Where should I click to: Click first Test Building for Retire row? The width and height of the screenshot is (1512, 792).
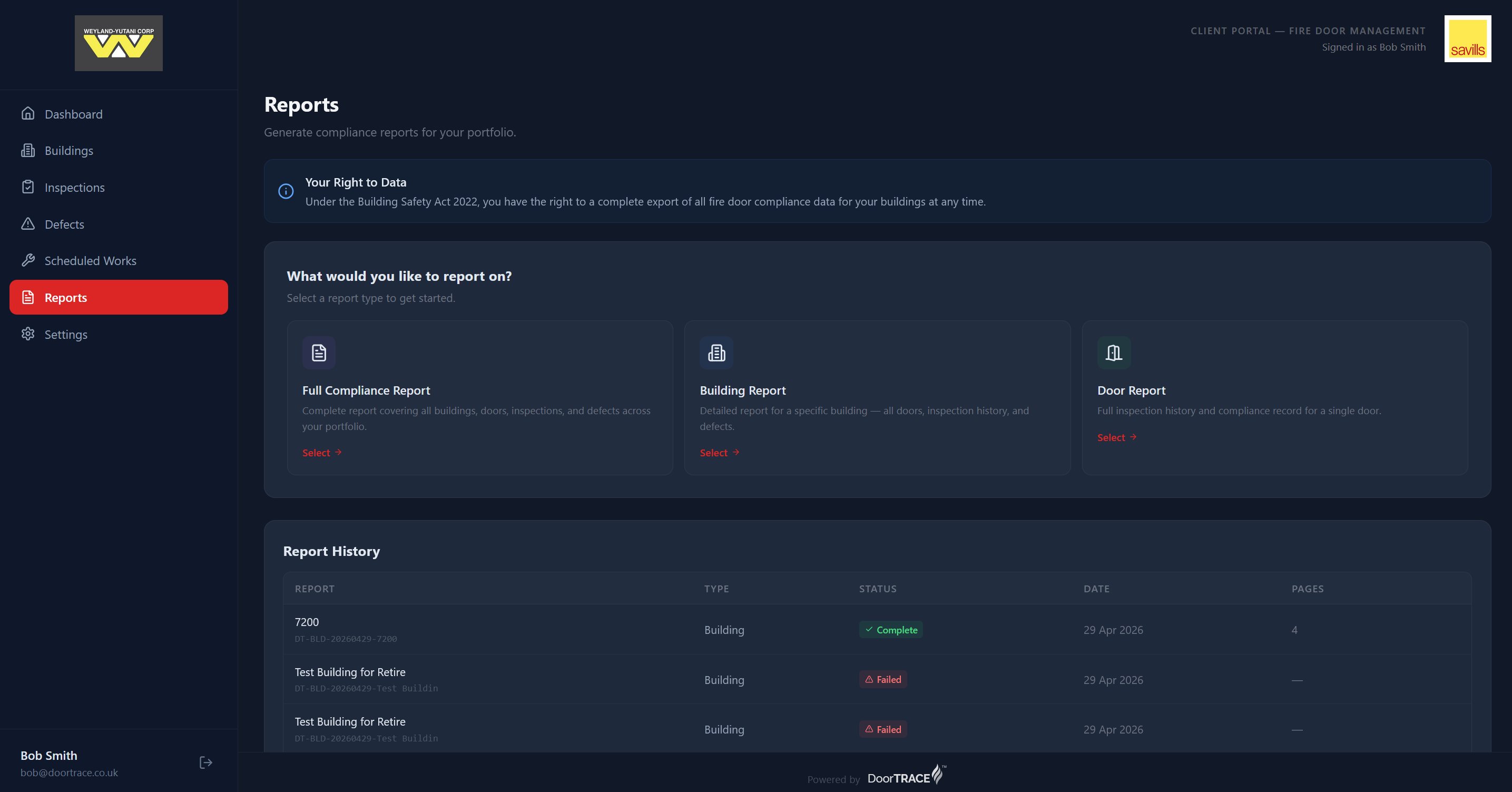pyautogui.click(x=877, y=679)
